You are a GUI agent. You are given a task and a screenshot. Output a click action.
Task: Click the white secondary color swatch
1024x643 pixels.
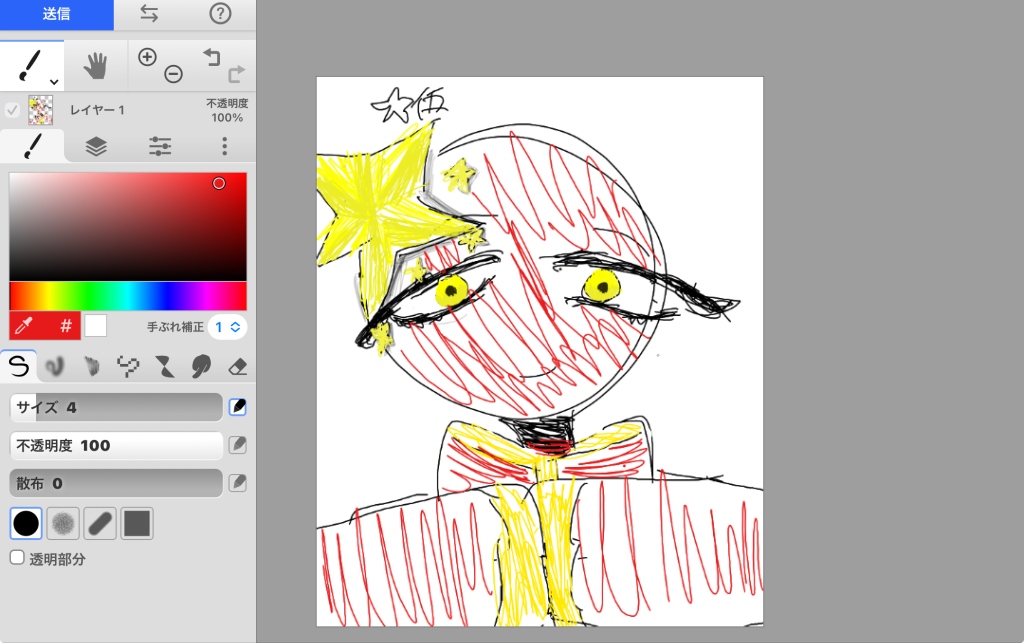(95, 326)
